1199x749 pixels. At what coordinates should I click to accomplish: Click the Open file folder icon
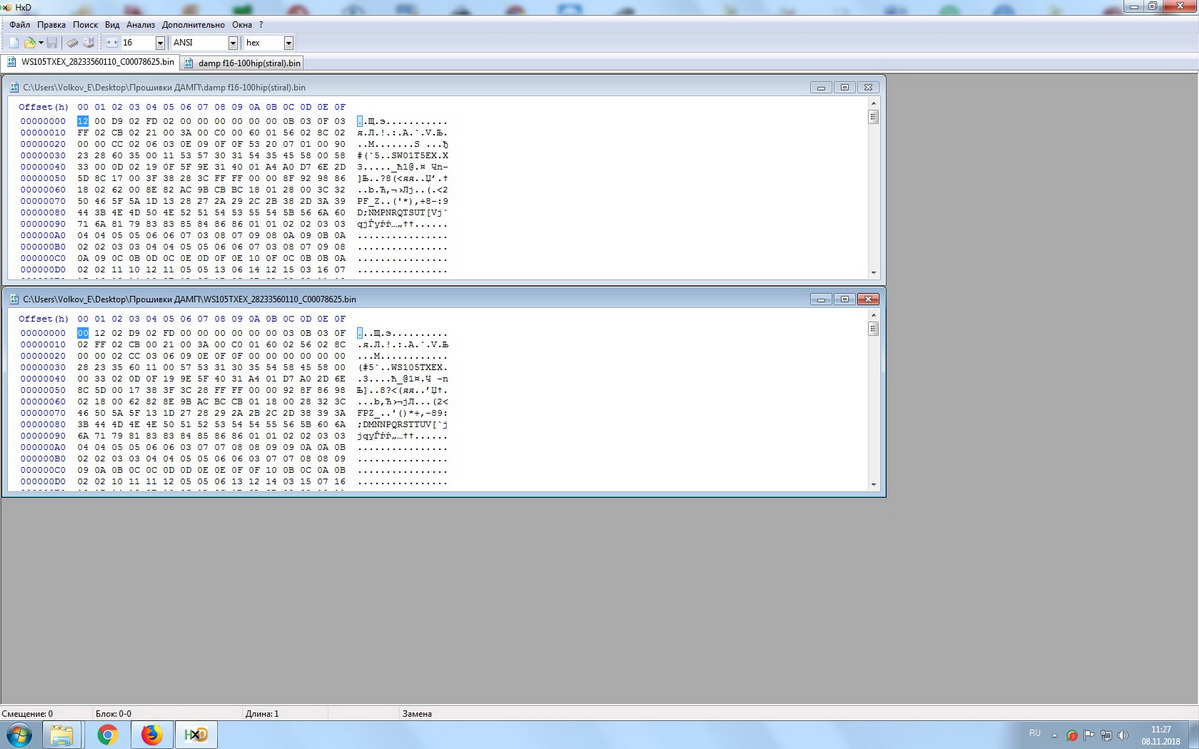pos(30,43)
